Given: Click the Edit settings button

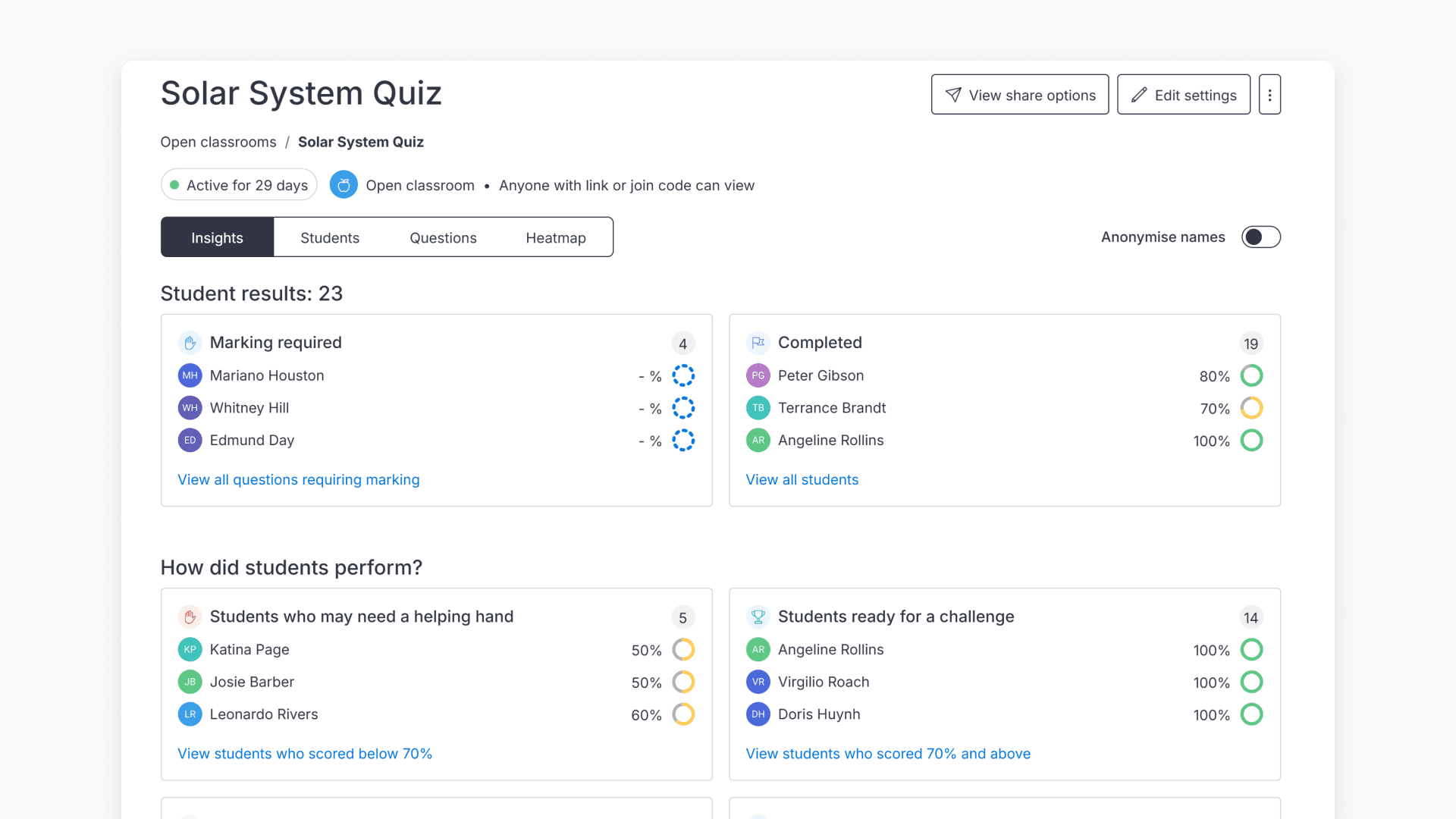Looking at the screenshot, I should (1184, 95).
